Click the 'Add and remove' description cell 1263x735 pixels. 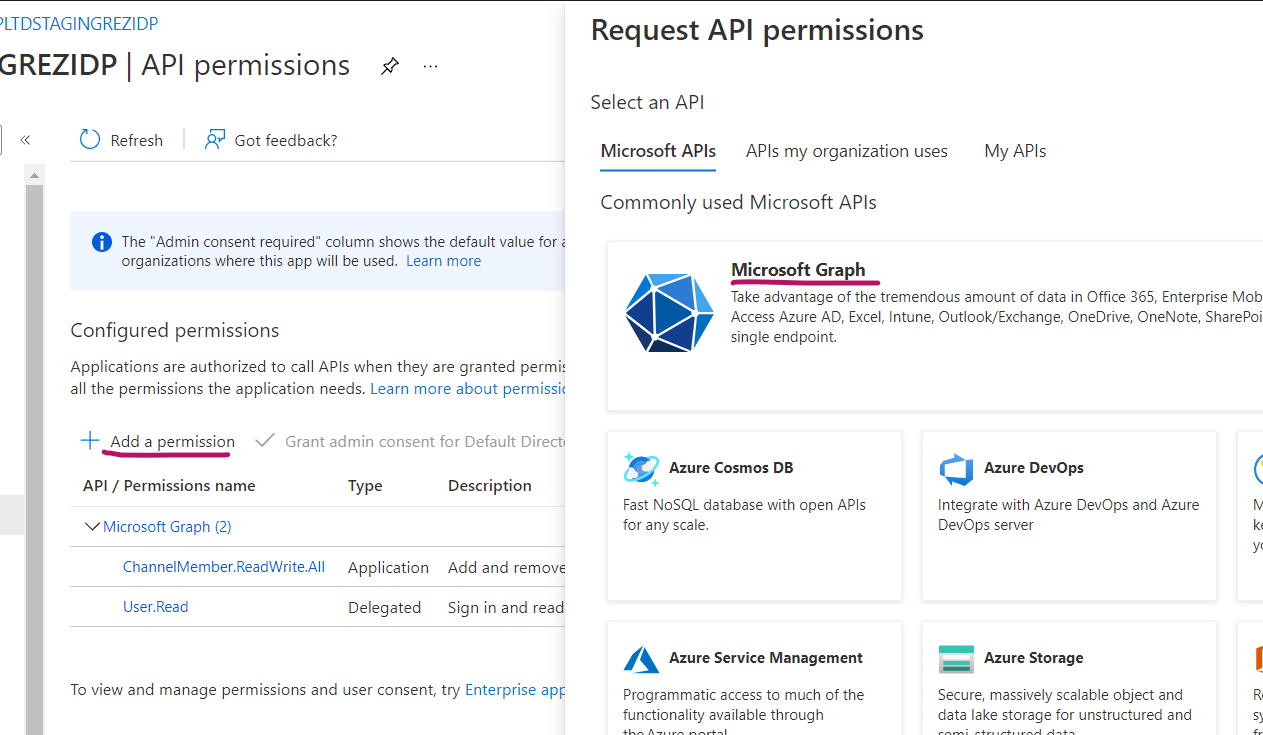coord(507,568)
